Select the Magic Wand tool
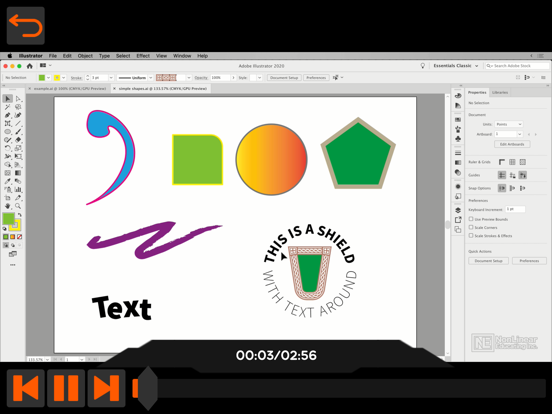The width and height of the screenshot is (552, 414). (7, 107)
